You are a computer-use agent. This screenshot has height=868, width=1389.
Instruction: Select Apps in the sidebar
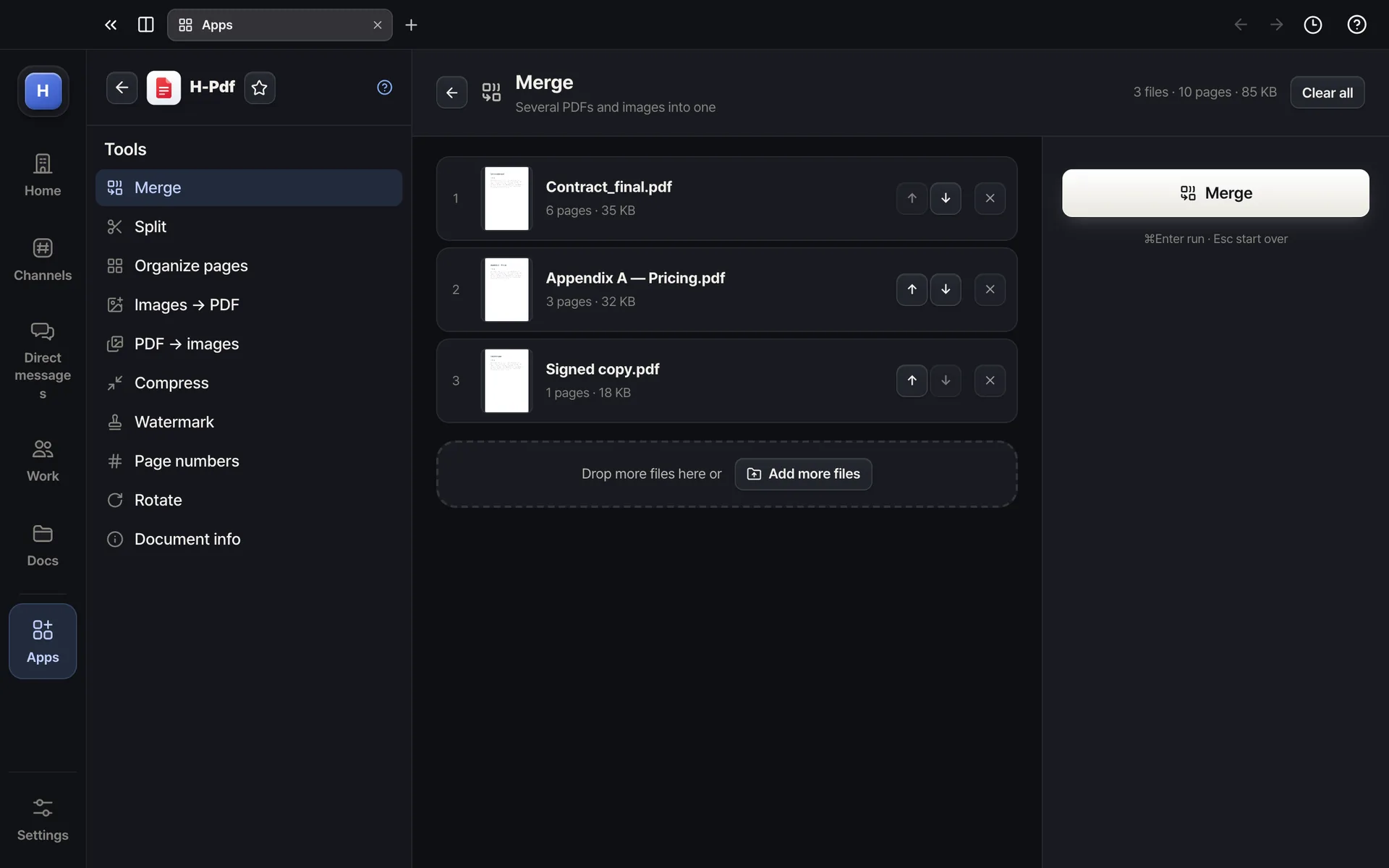43,641
